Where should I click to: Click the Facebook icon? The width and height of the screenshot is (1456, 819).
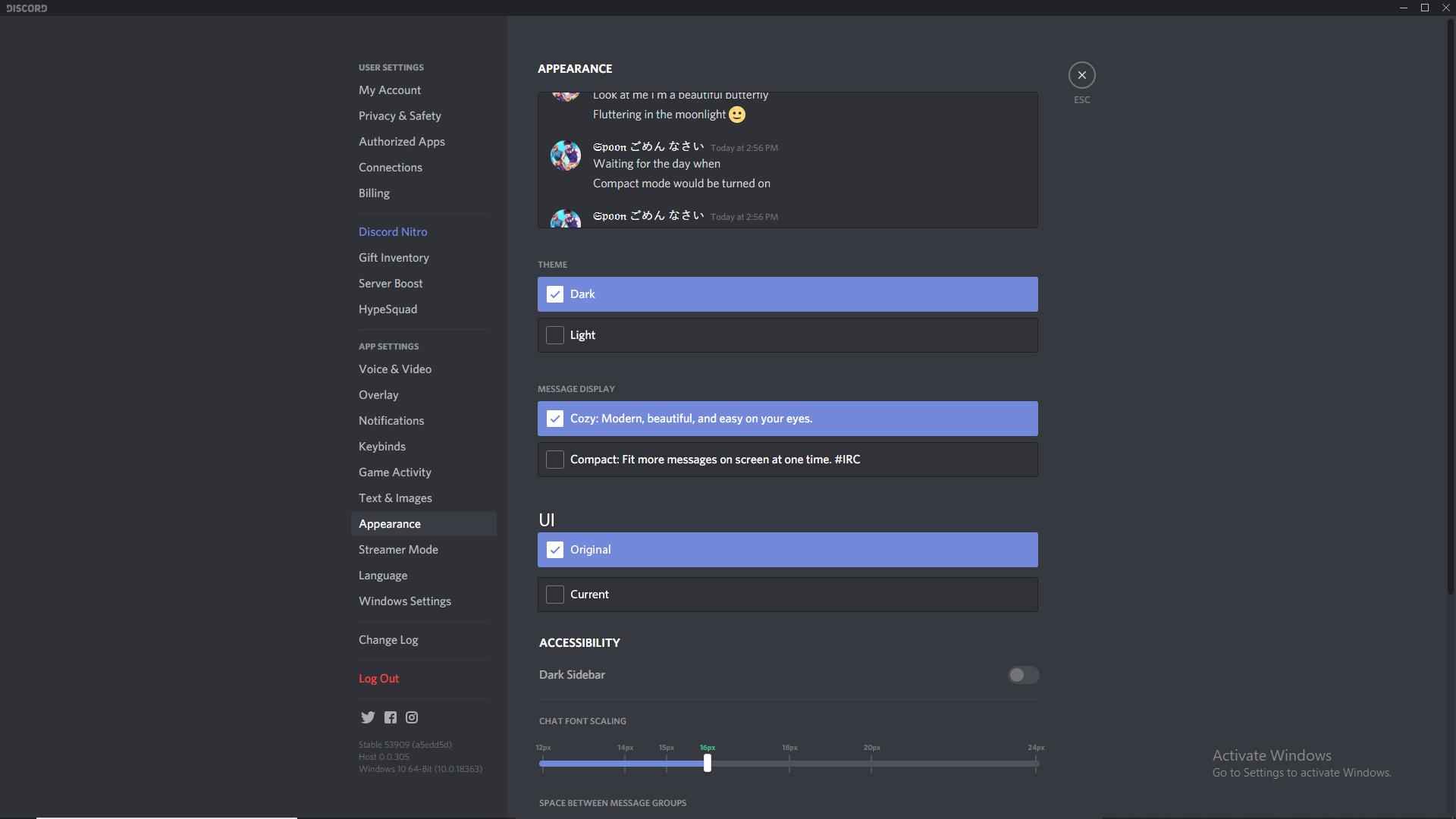point(390,717)
